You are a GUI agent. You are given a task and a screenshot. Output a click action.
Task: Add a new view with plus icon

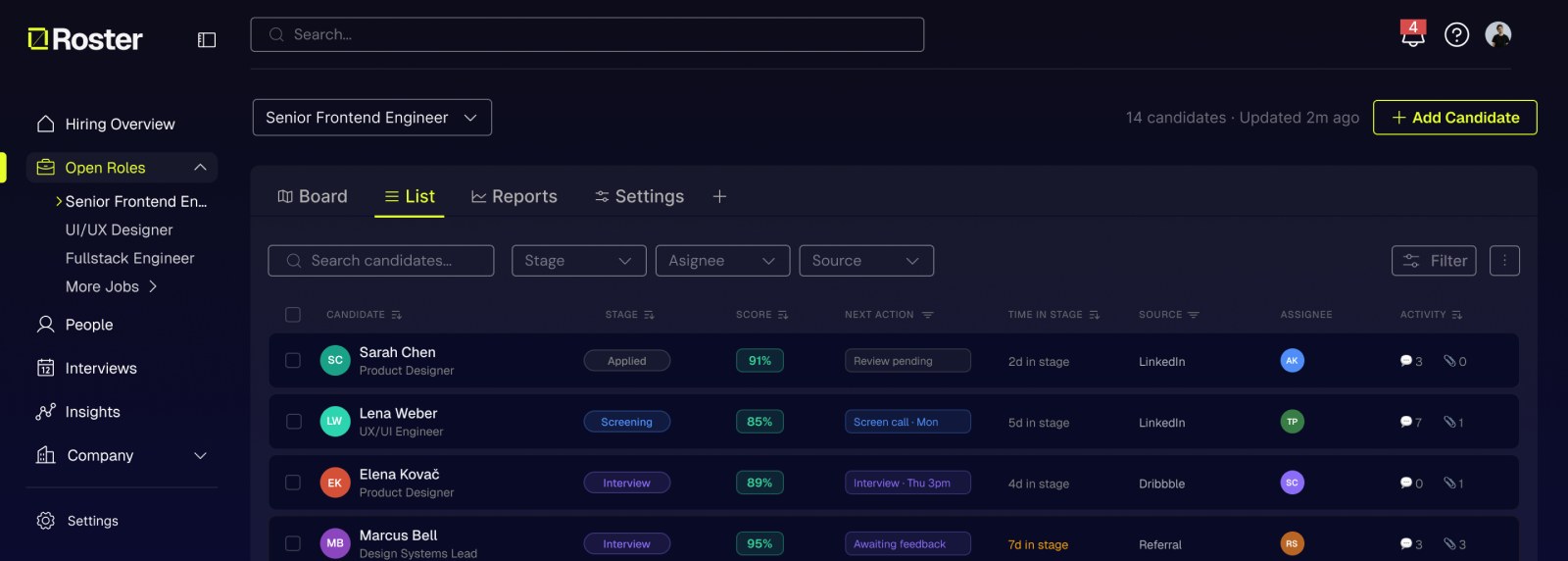click(x=719, y=197)
